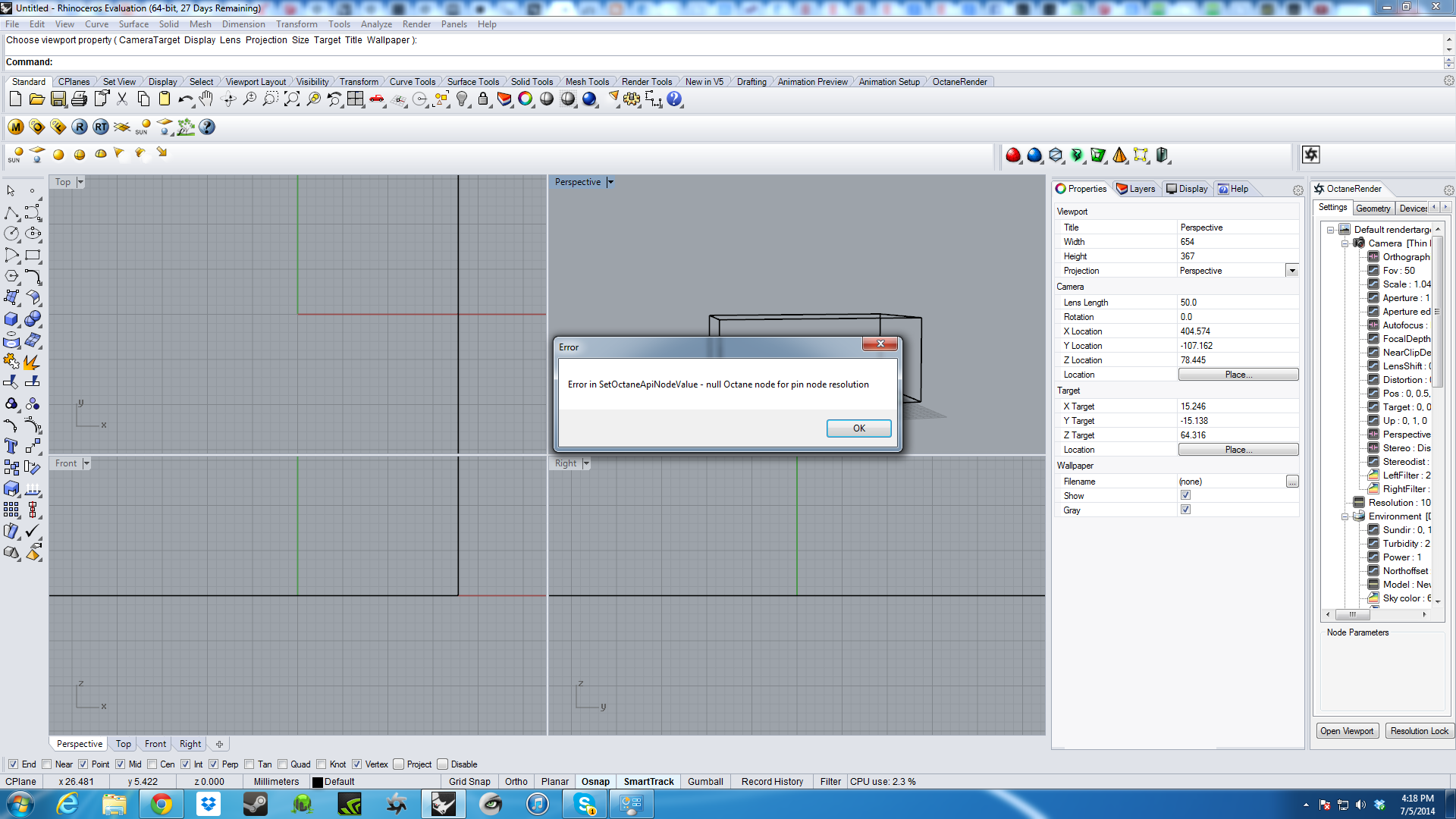Screen dimensions: 1456x819
Task: Collapse the Environment tree node
Action: 1345,516
